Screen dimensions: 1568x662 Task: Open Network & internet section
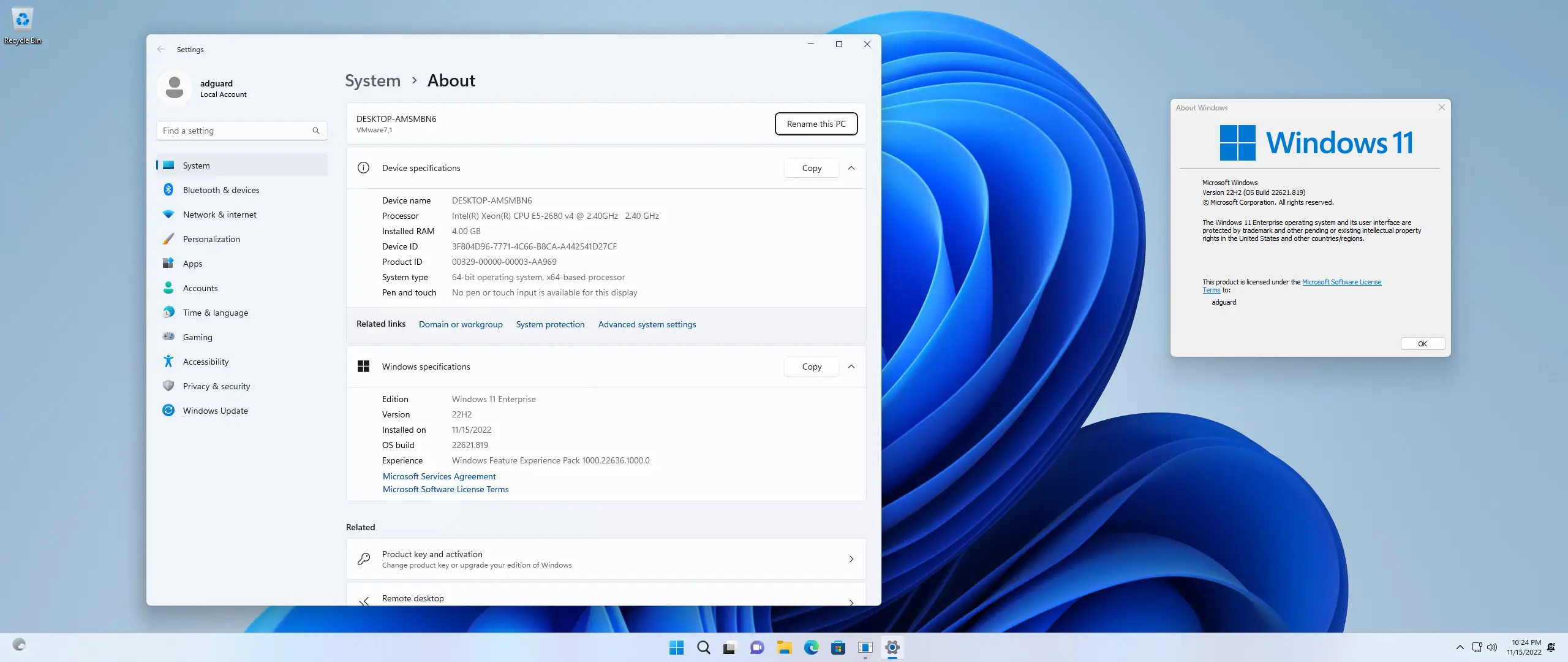(x=219, y=215)
